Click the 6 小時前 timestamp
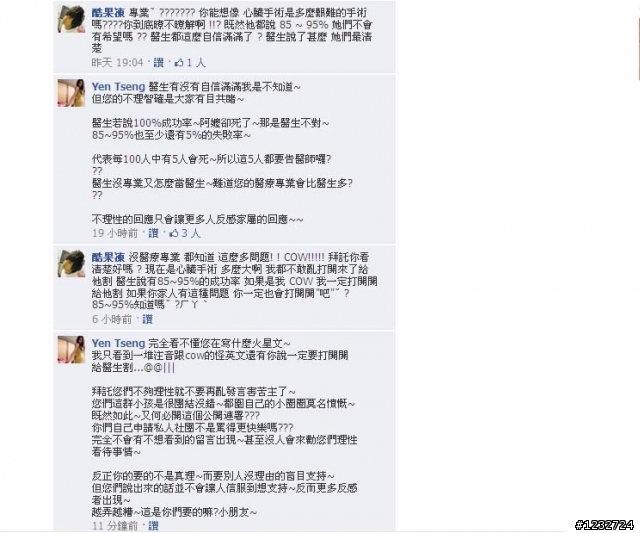 pos(112,319)
